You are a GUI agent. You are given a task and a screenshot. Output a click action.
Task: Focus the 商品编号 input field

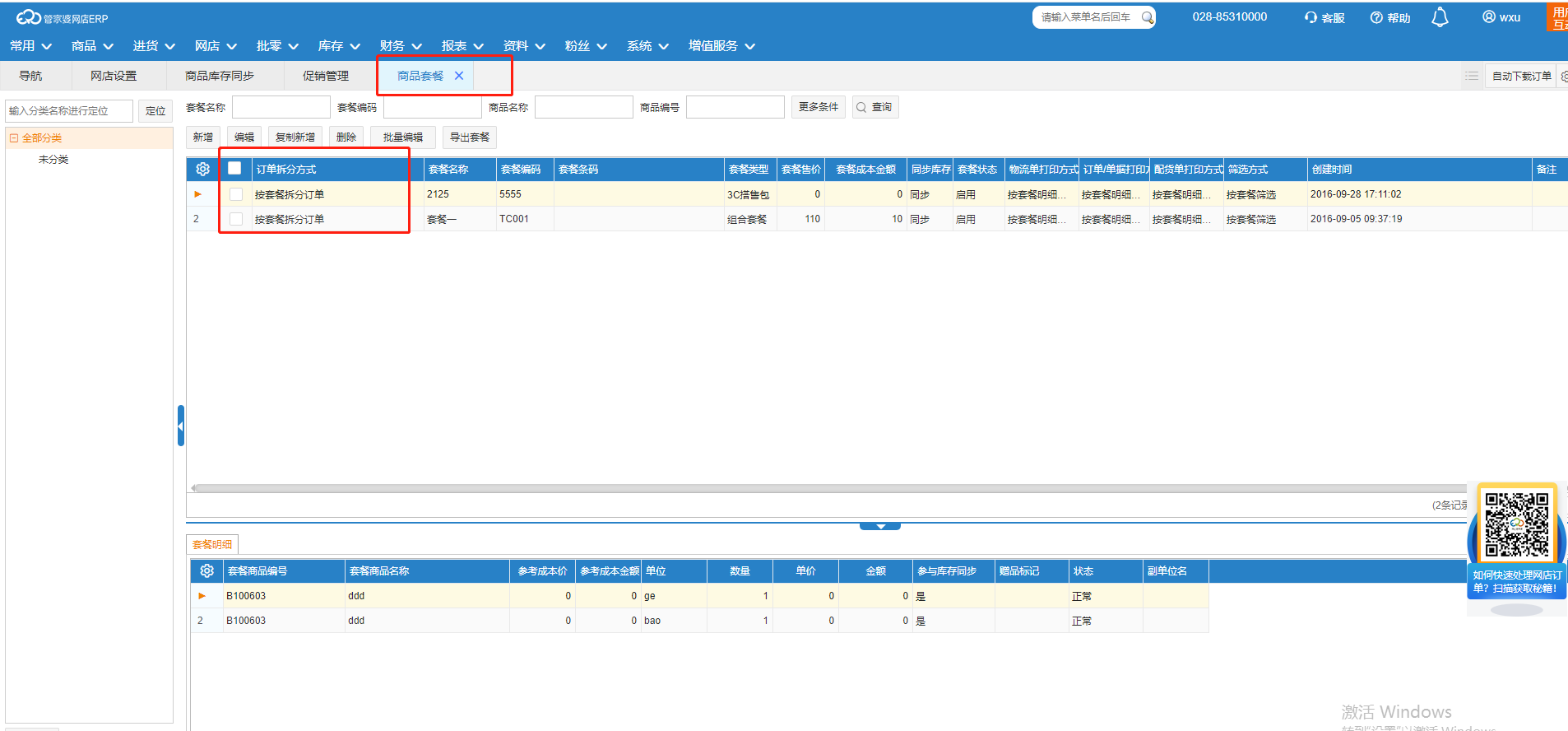point(735,107)
